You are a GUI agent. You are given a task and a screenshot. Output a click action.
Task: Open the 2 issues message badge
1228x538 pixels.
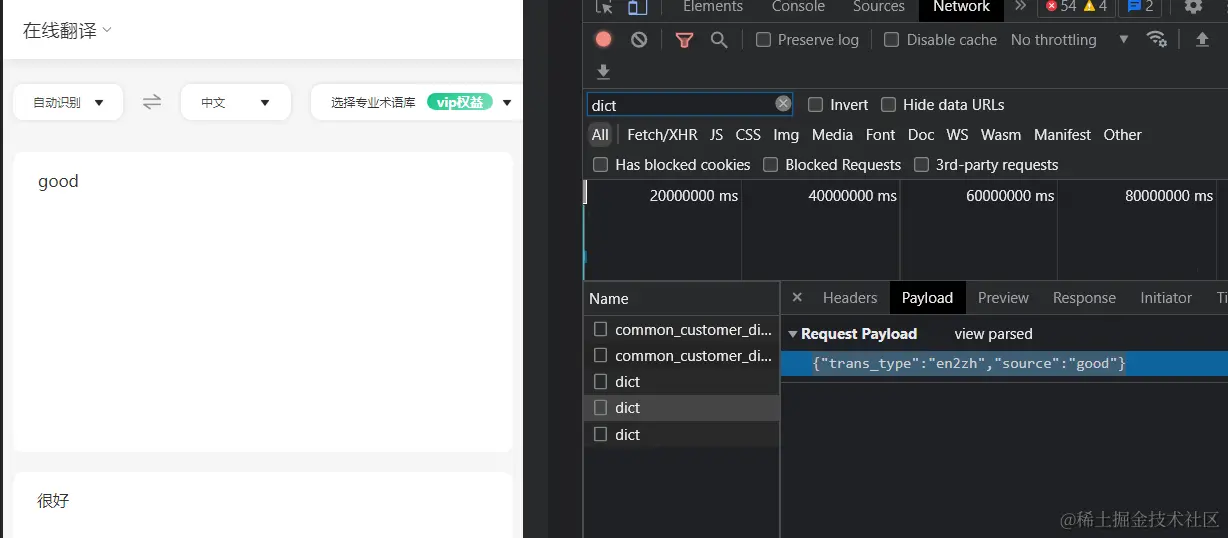click(x=1140, y=6)
